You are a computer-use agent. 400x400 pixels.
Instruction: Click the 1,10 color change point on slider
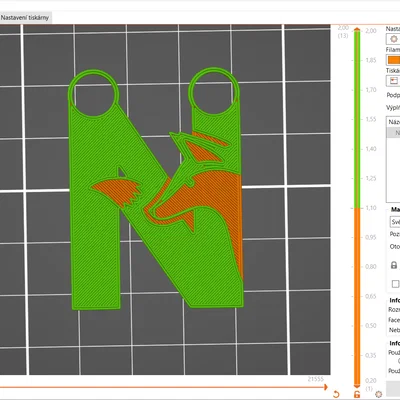357,208
